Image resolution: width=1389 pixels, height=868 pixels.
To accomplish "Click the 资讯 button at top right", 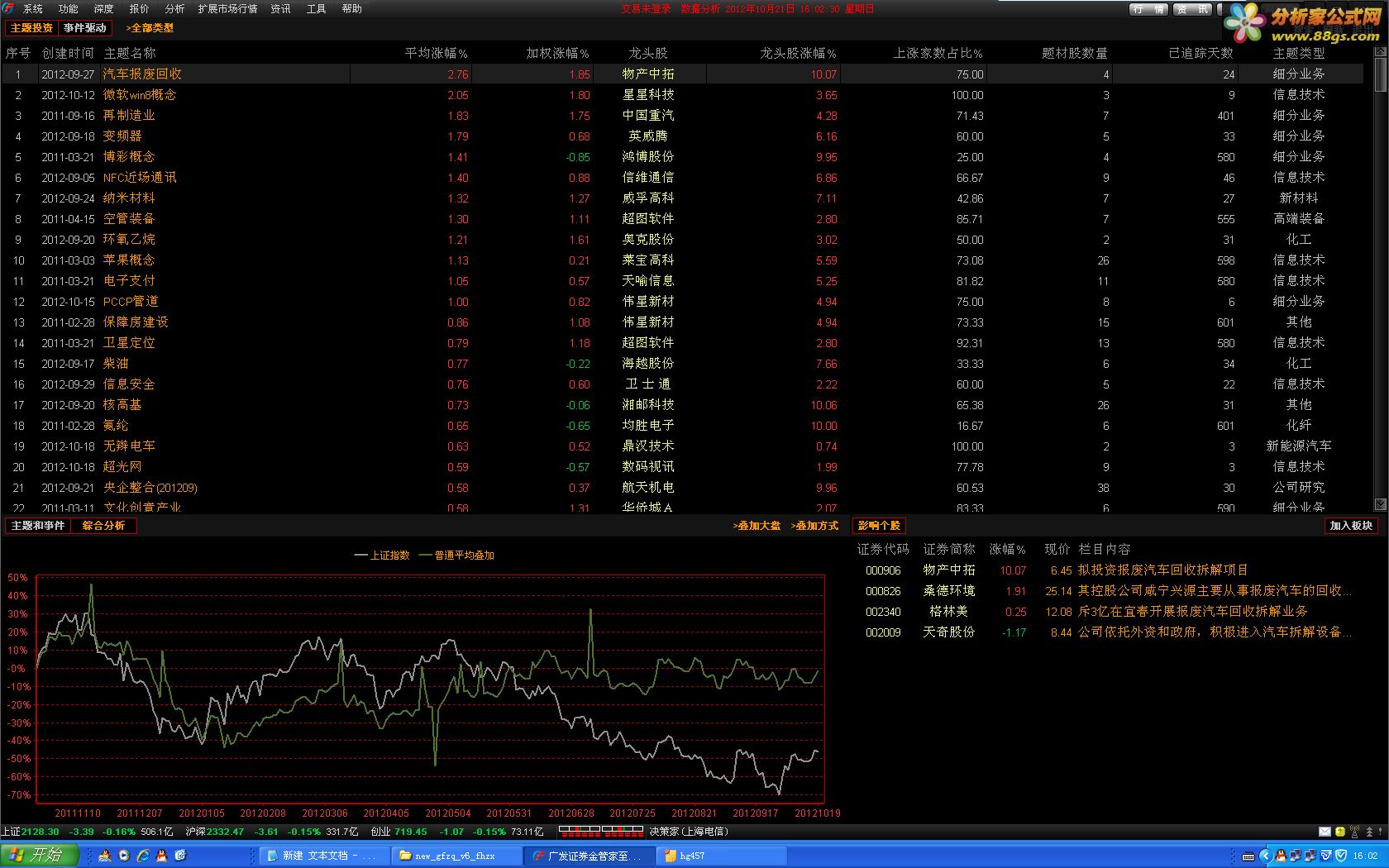I will [x=1193, y=10].
